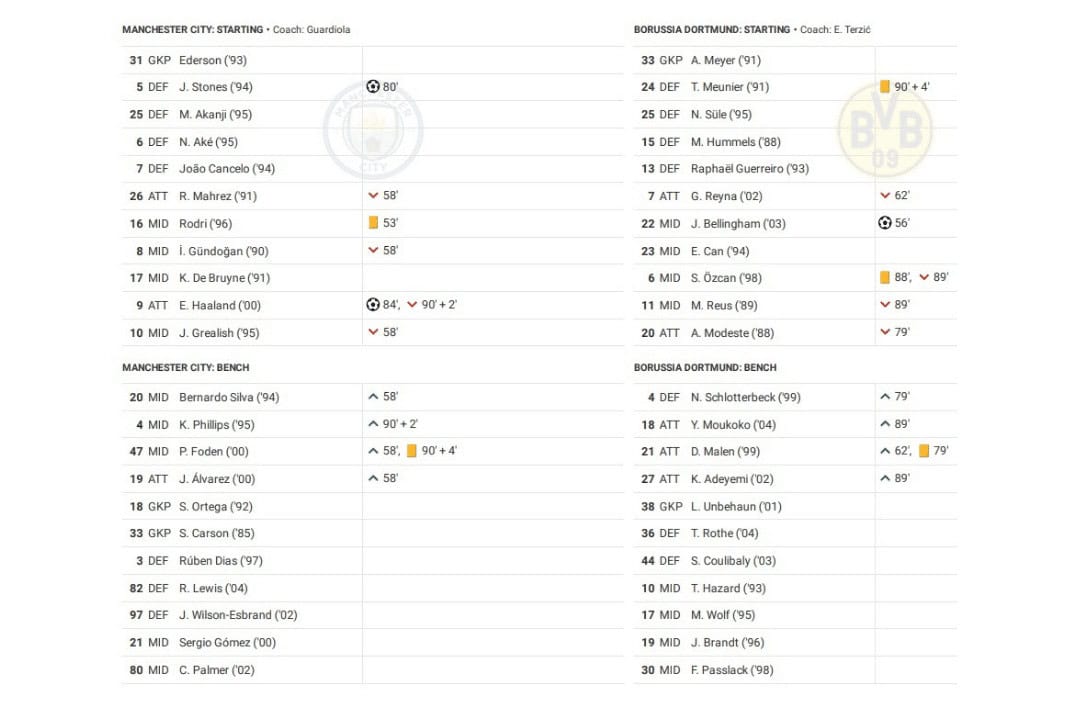Click Bellingham's goal icon at 56'
1068x712 pixels.
pos(884,223)
